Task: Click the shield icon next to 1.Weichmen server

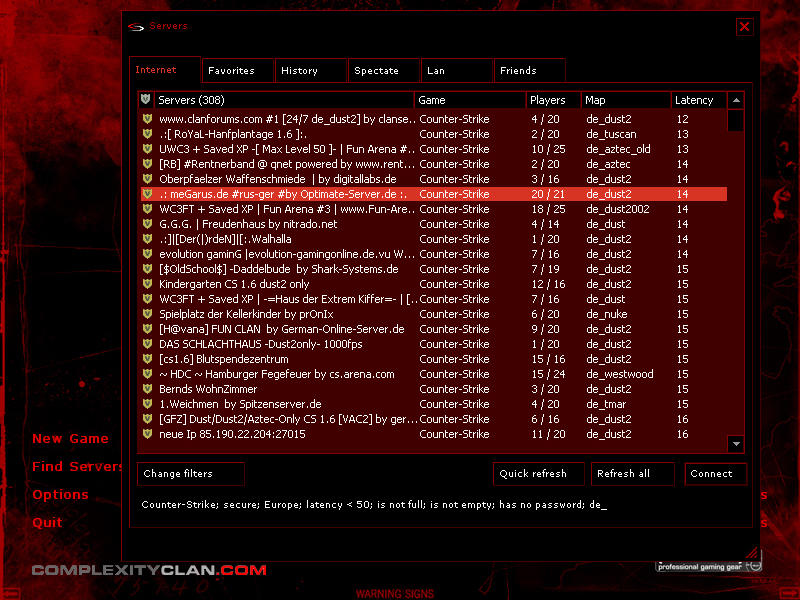Action: (147, 404)
